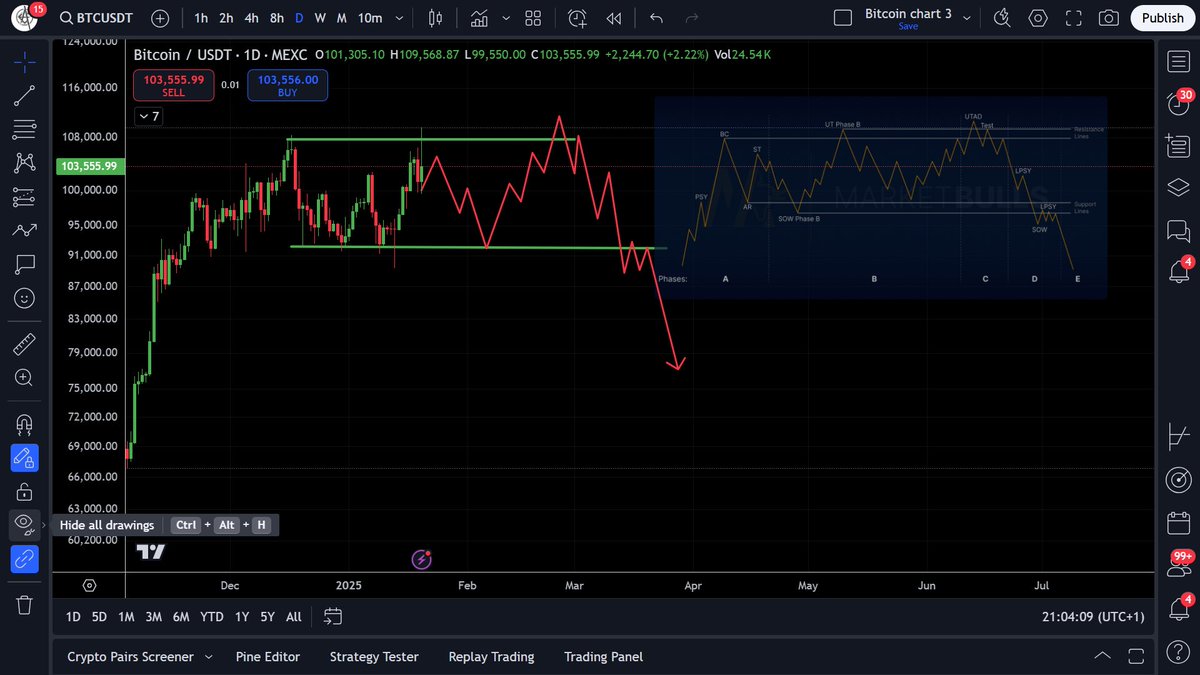The image size is (1200, 675).
Task: Activate the zoom in tool
Action: point(25,378)
